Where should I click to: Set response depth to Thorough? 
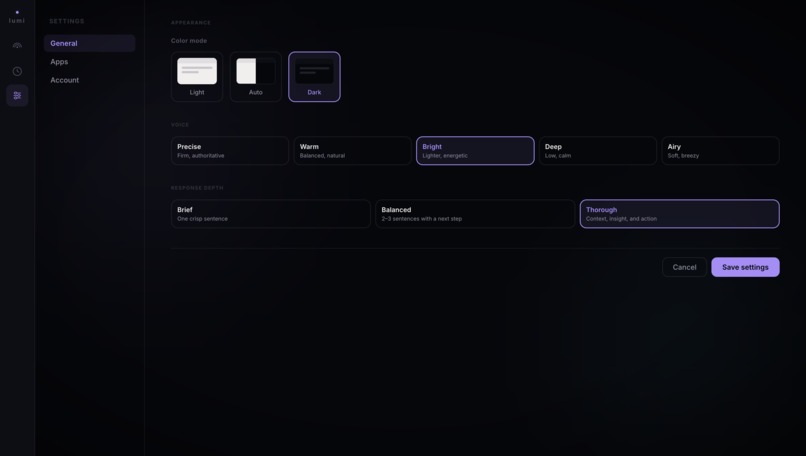coord(680,214)
